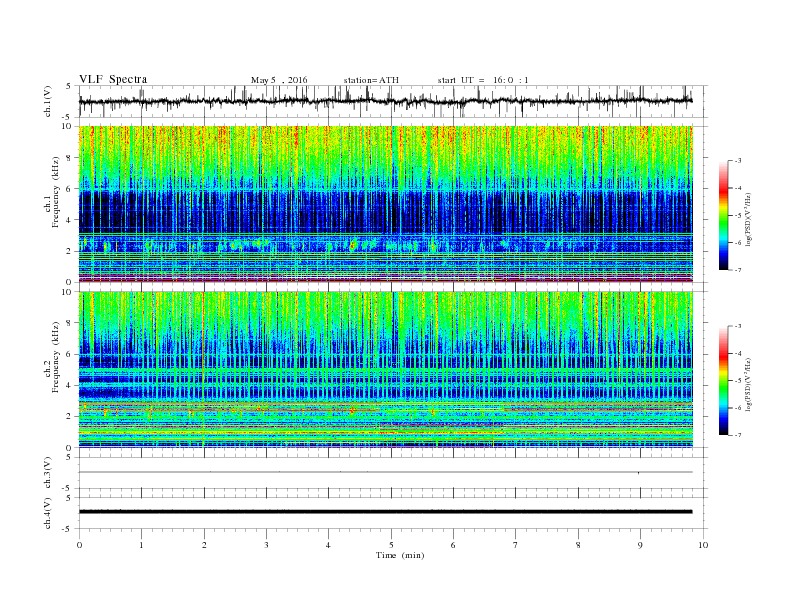Click the "6" kHz tick on ch.2 spectrogram axis

(70, 354)
